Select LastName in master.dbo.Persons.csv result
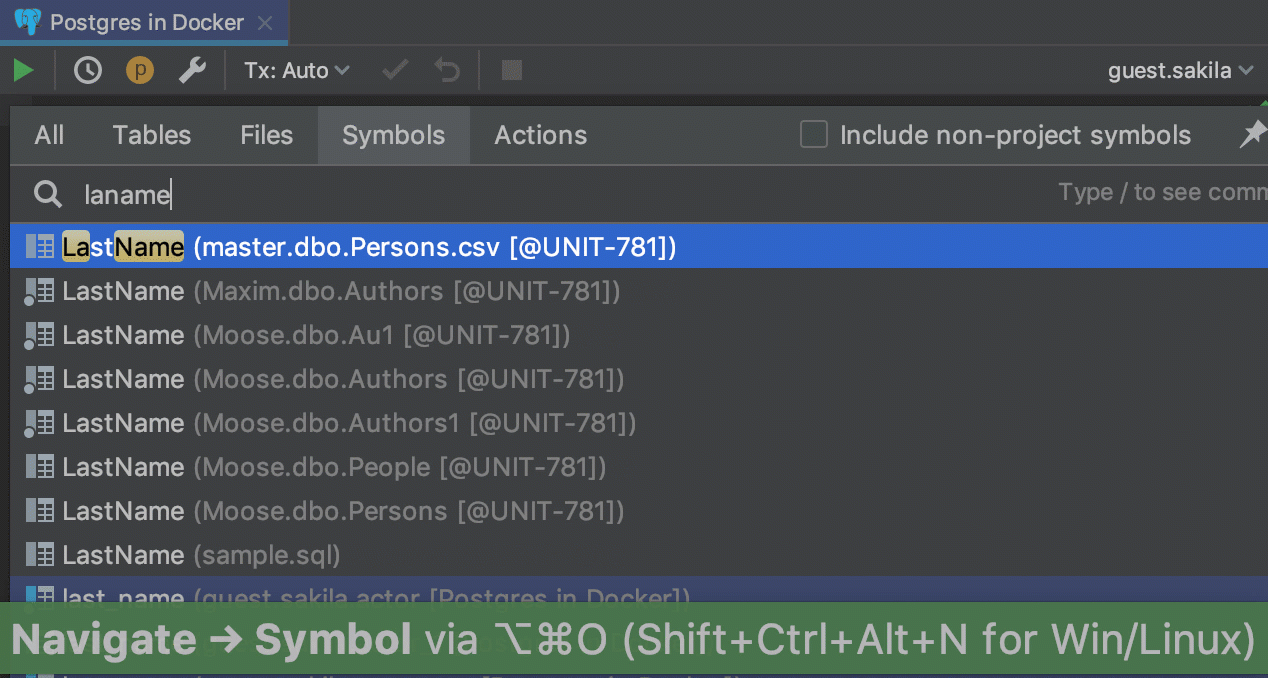Viewport: 1268px width, 678px height. pos(370,247)
